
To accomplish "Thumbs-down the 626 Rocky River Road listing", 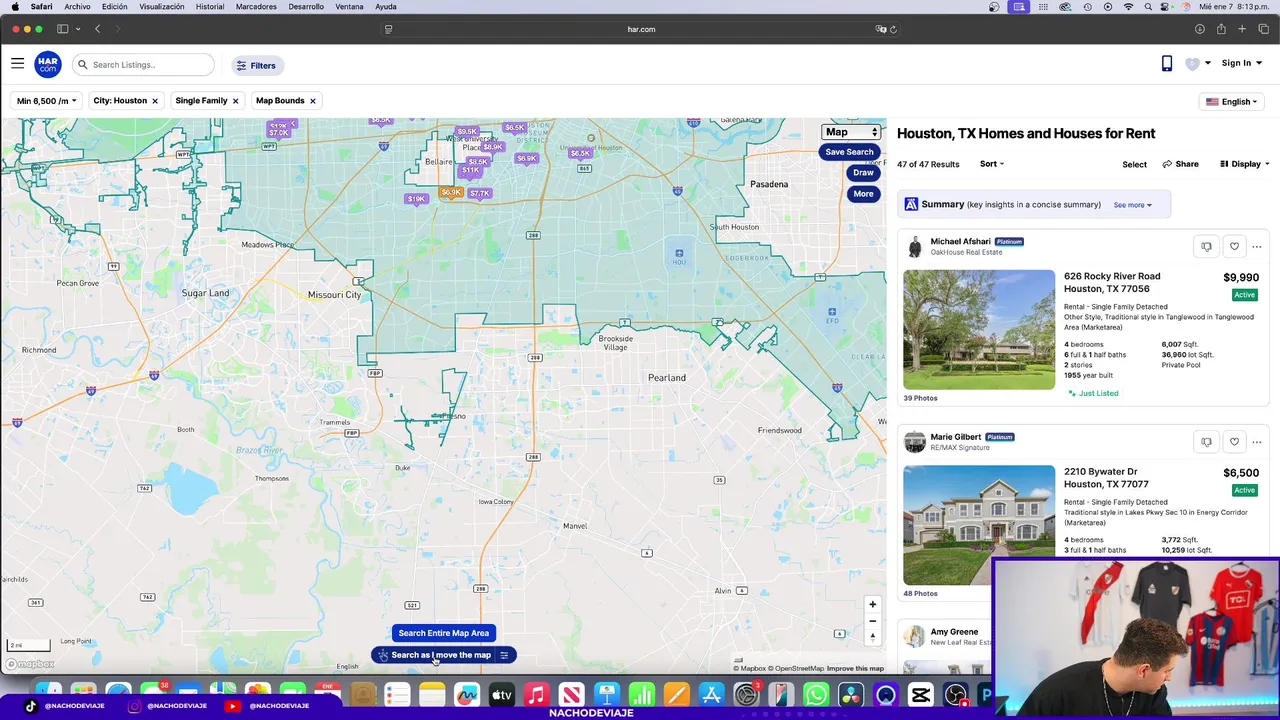I will pyautogui.click(x=1206, y=247).
